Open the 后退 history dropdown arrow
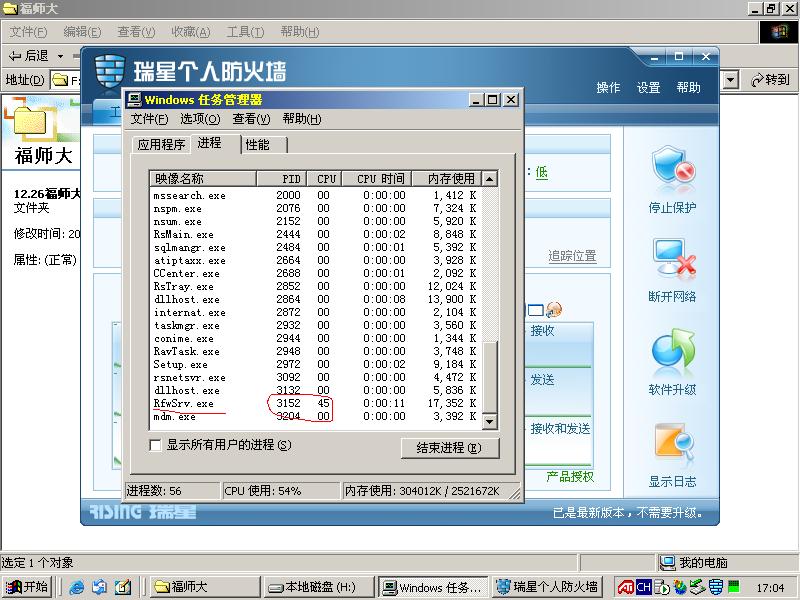800x600 pixels. (60, 56)
